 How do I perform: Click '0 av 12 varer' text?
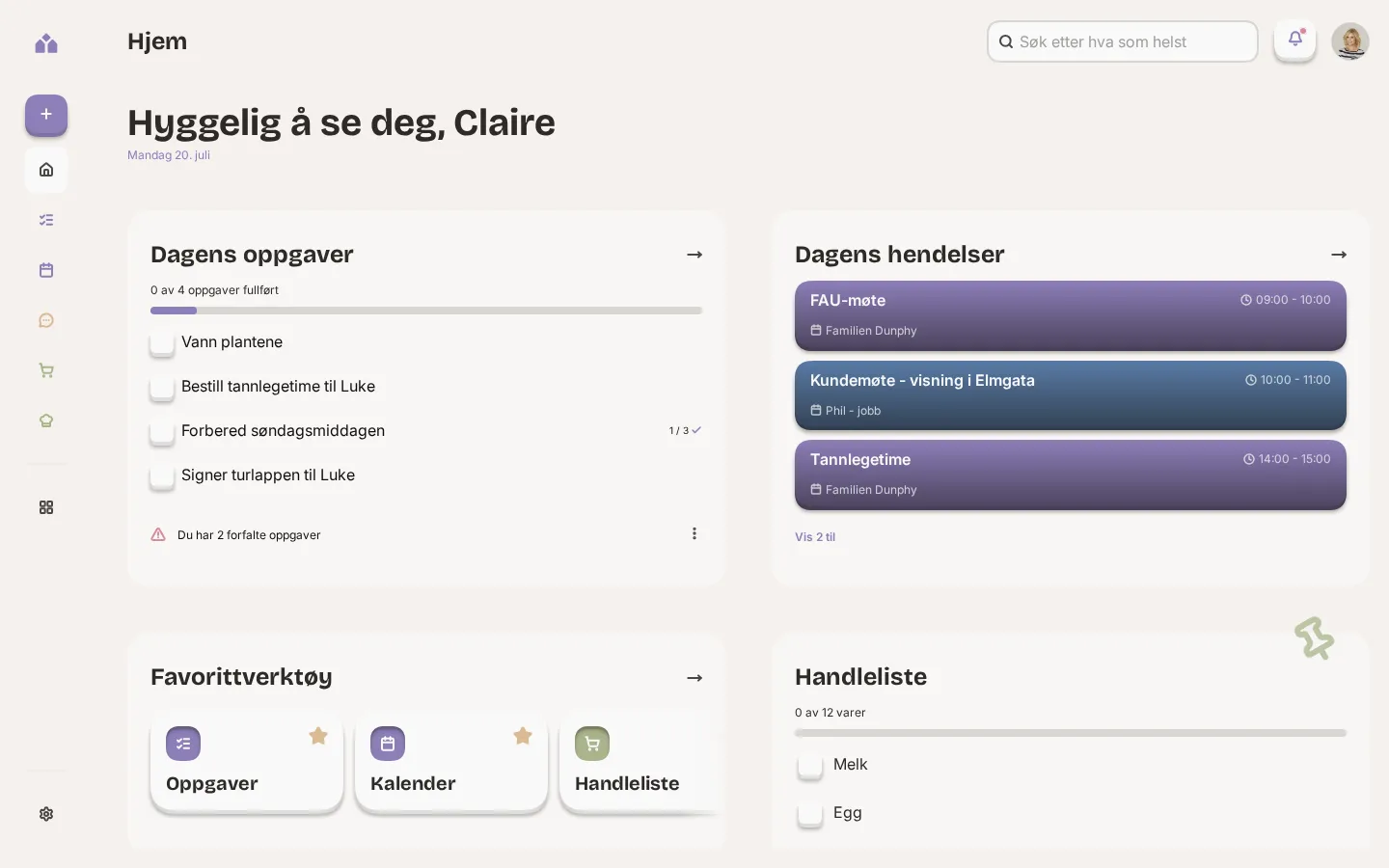[x=831, y=713]
